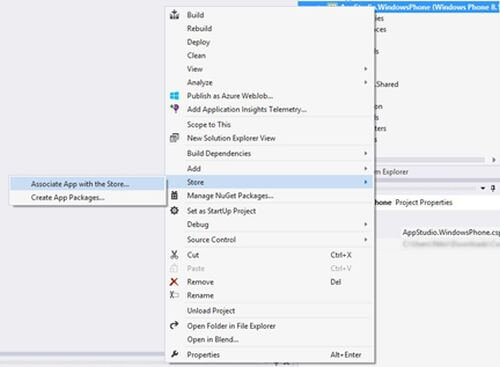The image size is (500, 367).
Task: Click the Manage NuGet Packages icon
Action: point(174,195)
